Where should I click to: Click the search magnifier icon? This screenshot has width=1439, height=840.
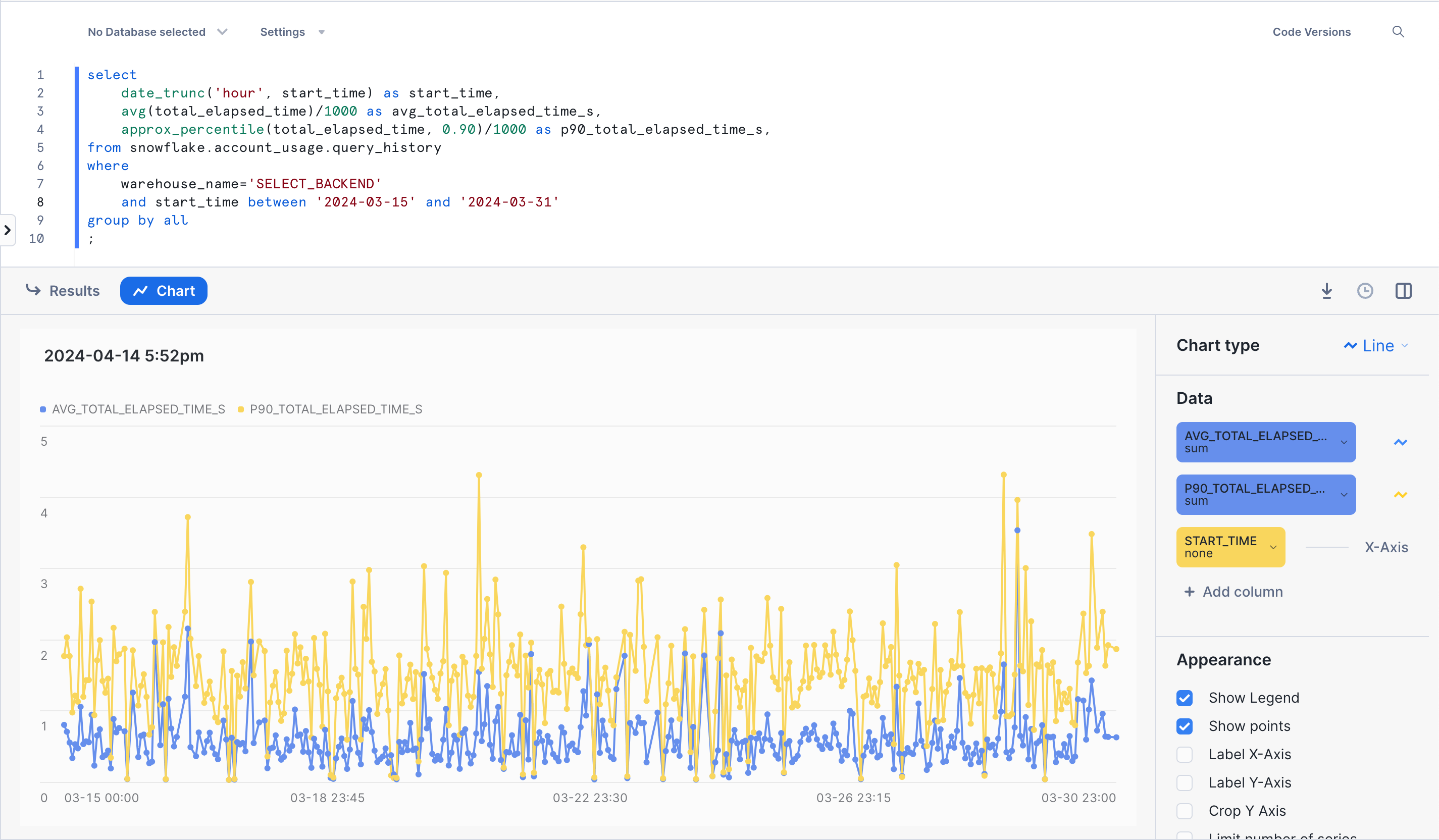click(x=1397, y=32)
